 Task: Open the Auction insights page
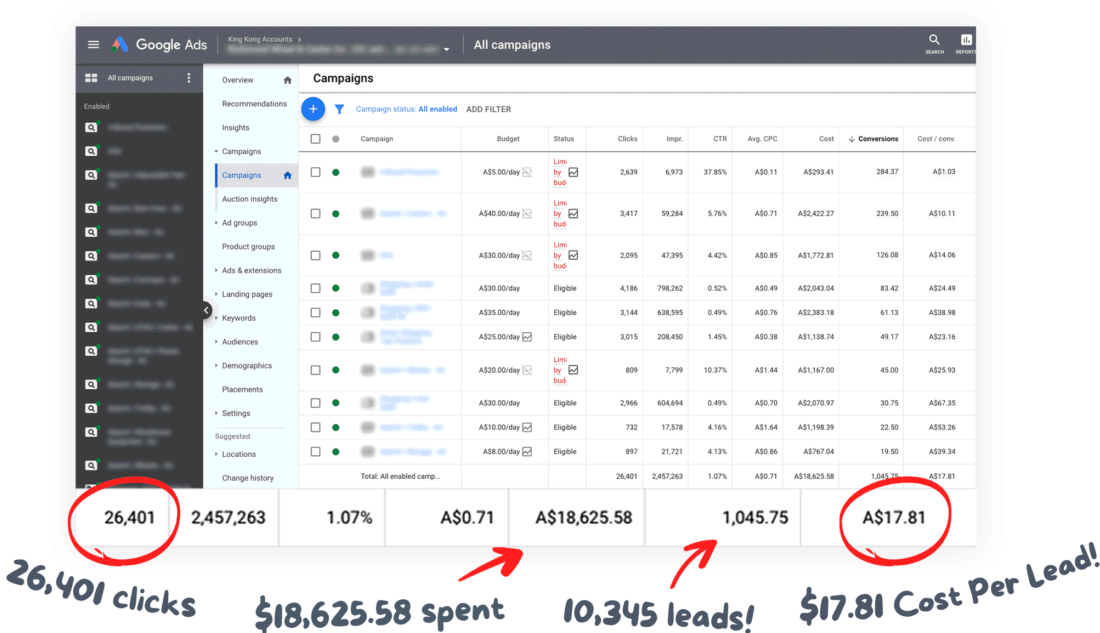pyautogui.click(x=249, y=199)
